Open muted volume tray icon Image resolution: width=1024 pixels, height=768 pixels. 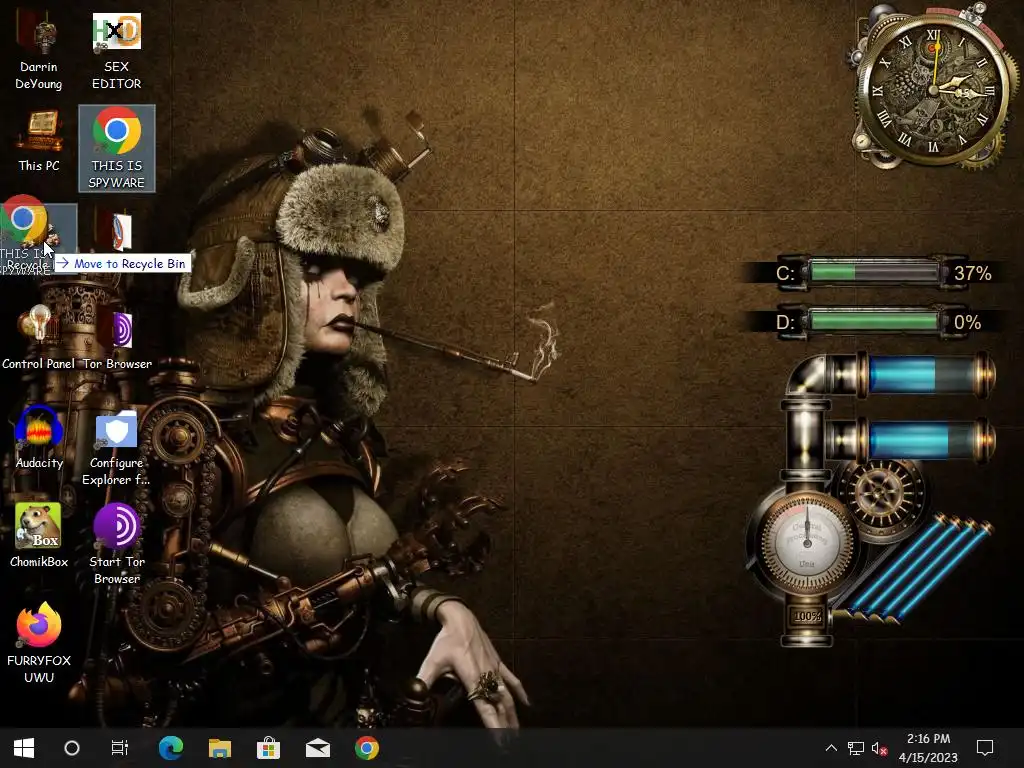[879, 748]
